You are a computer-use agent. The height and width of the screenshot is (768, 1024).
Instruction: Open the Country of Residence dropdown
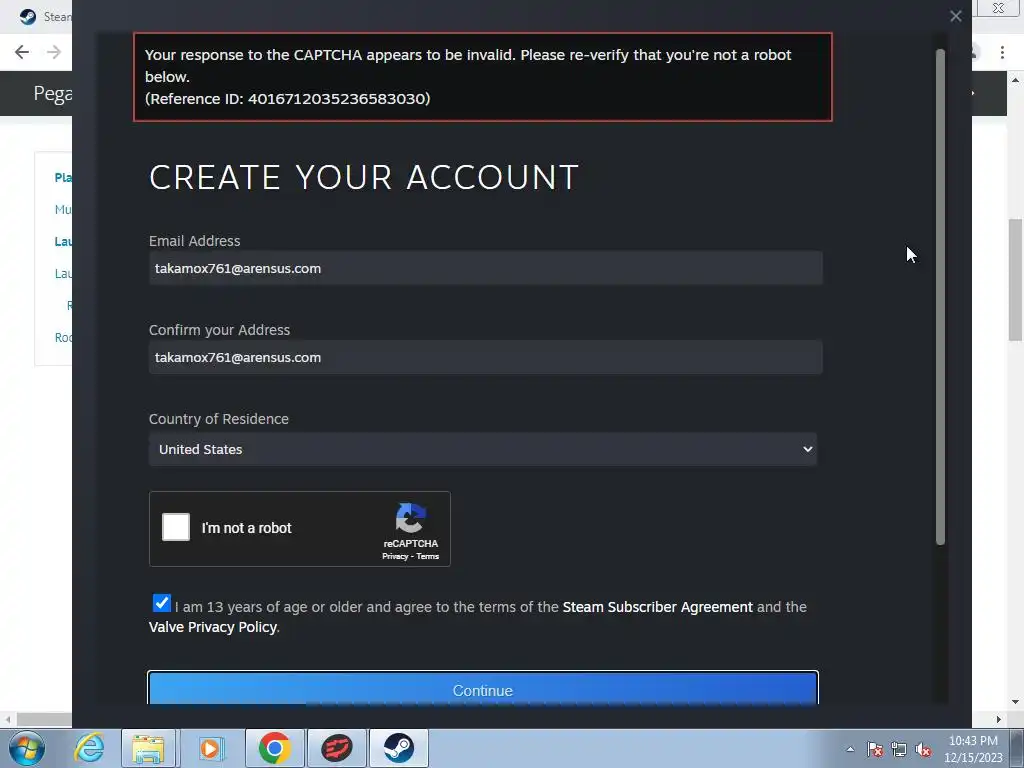pyautogui.click(x=483, y=449)
